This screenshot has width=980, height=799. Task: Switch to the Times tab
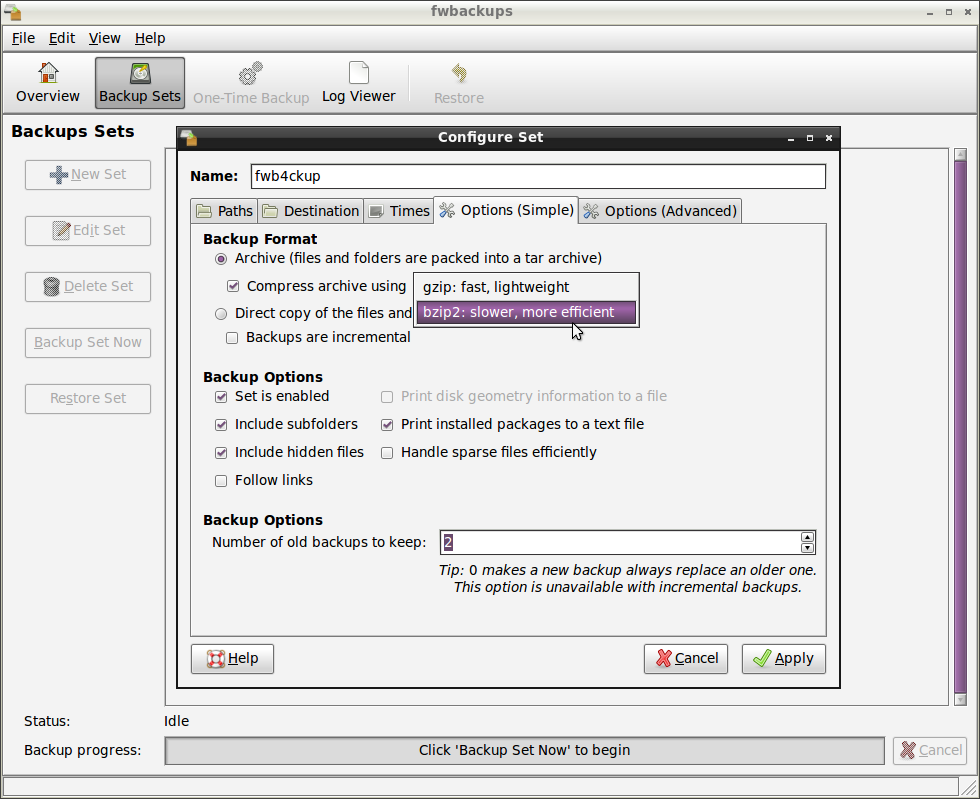click(398, 211)
